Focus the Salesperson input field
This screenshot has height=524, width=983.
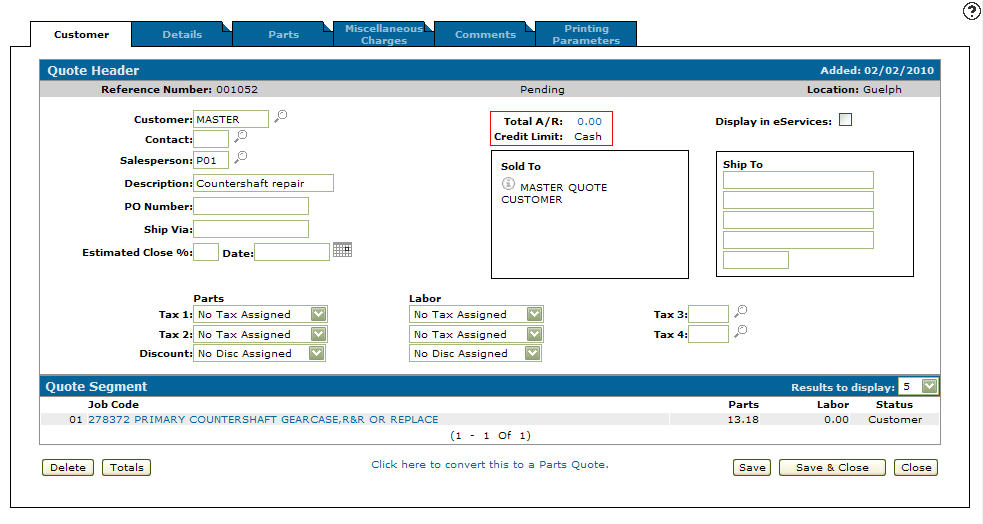[211, 160]
